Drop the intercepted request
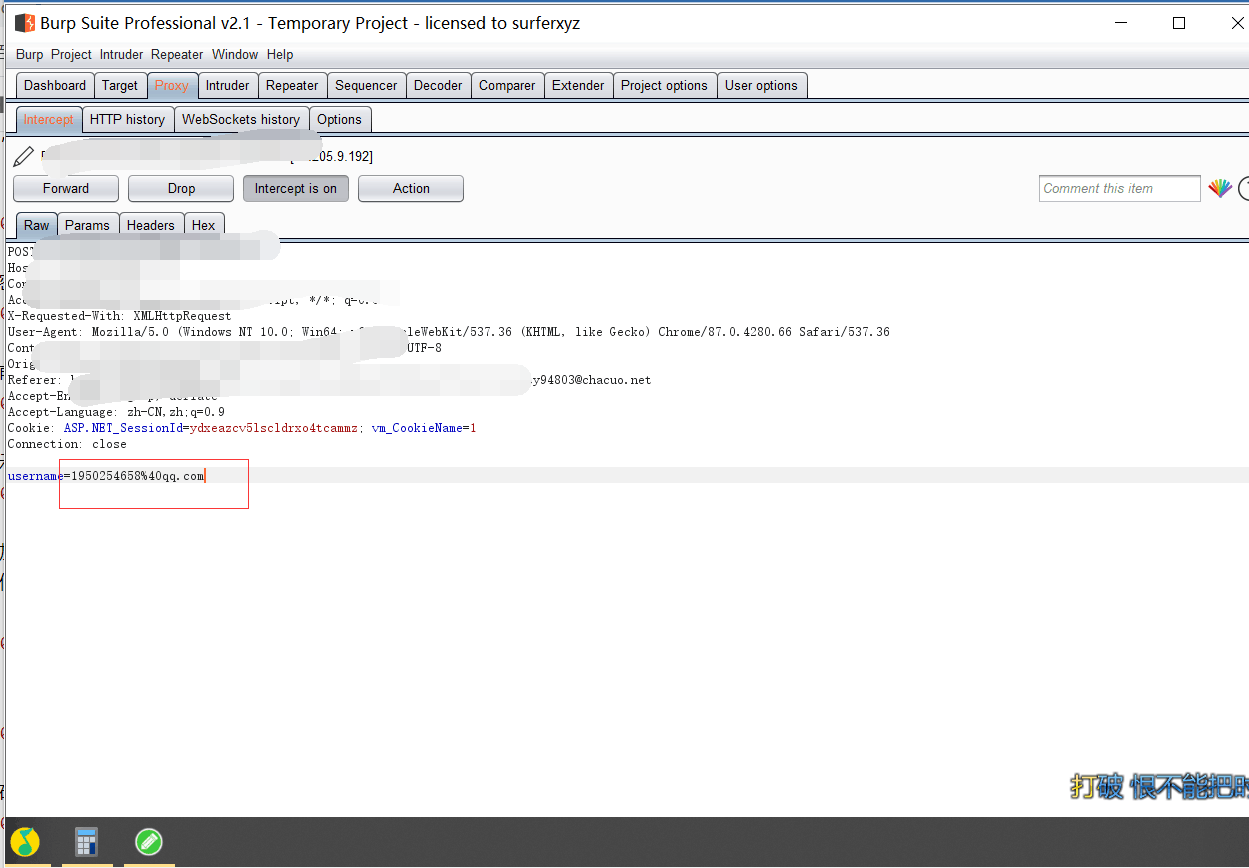 tap(181, 188)
